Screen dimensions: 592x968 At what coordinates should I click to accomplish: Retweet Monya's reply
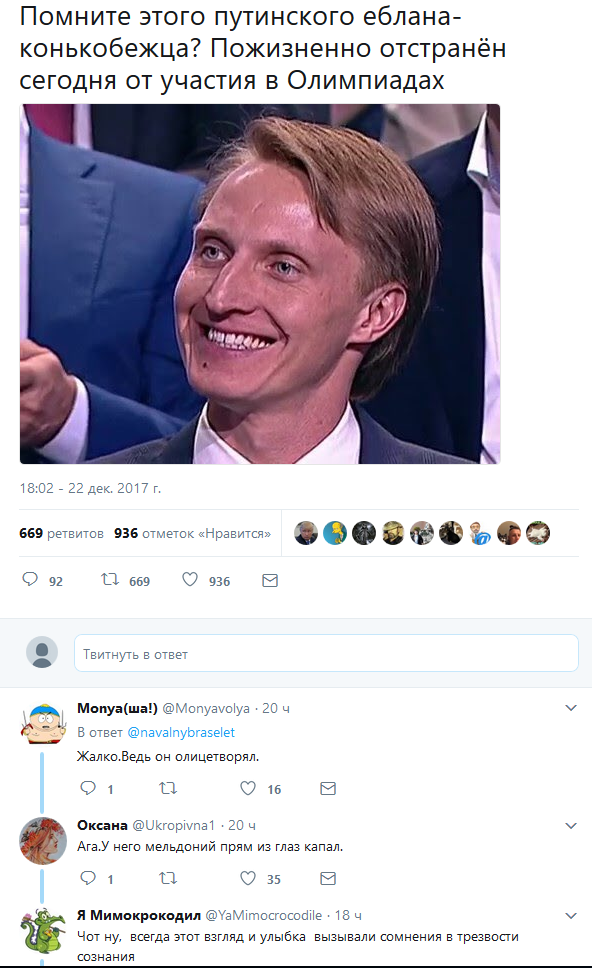pos(168,788)
